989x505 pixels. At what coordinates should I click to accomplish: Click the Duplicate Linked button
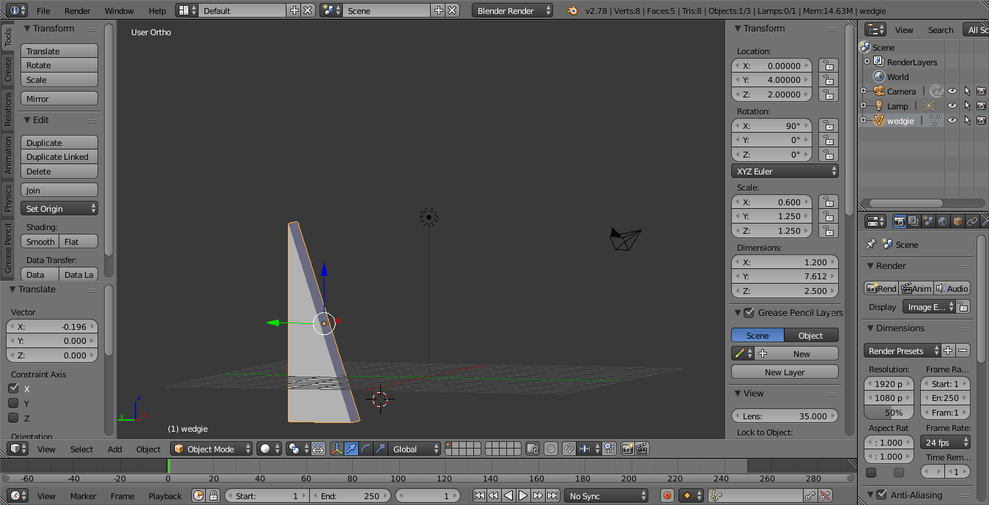click(x=59, y=157)
